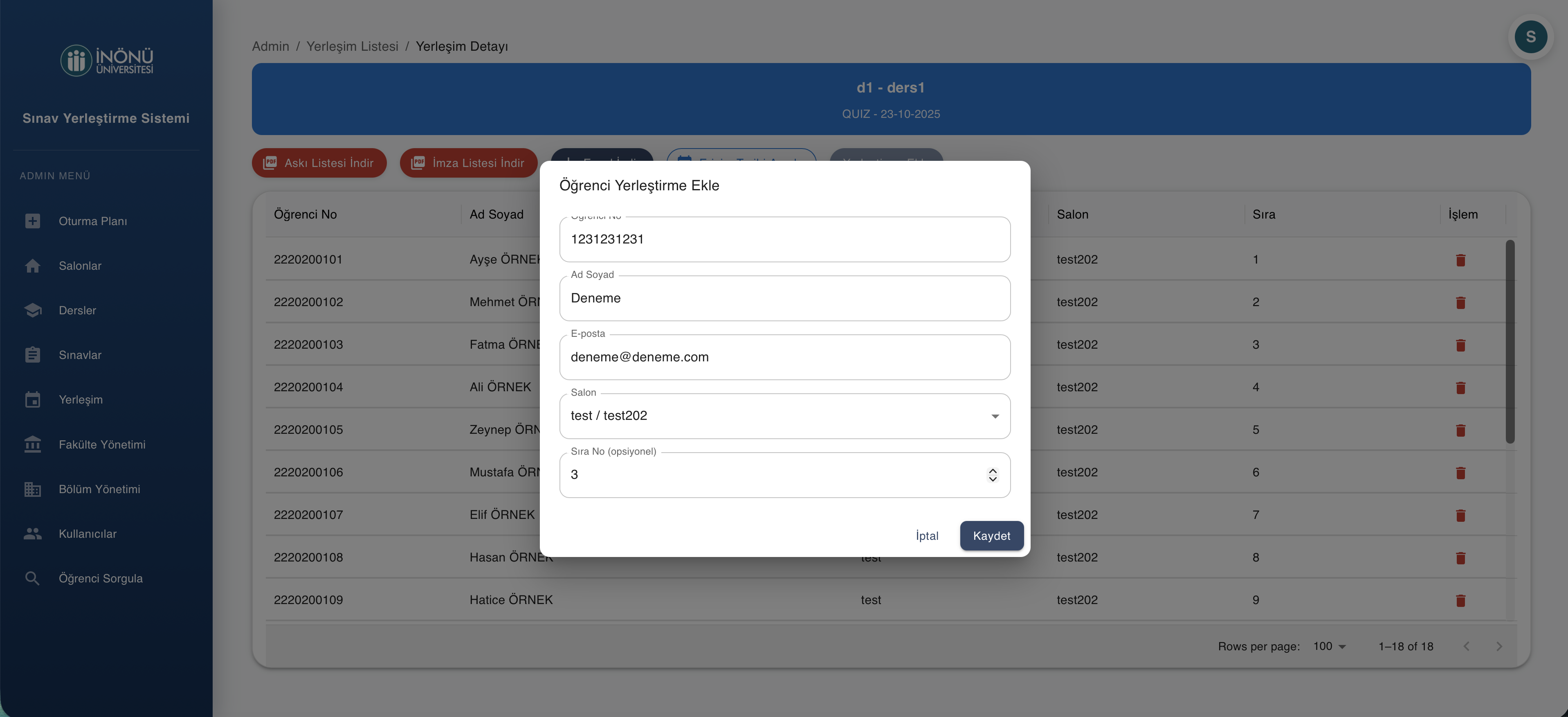Delete row for student 2220200101
The width and height of the screenshot is (1568, 717).
[1460, 260]
